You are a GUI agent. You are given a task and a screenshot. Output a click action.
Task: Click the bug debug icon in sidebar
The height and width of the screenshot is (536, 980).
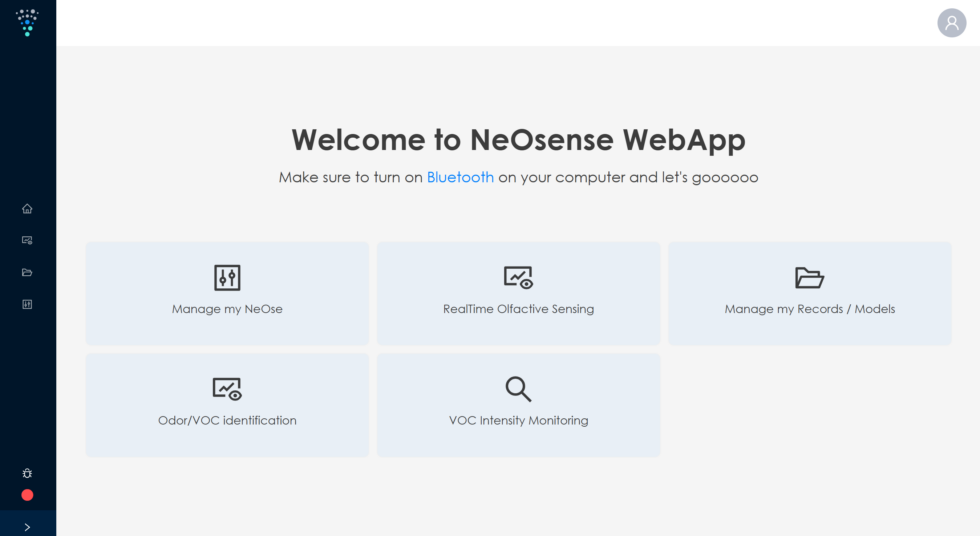click(x=27, y=473)
